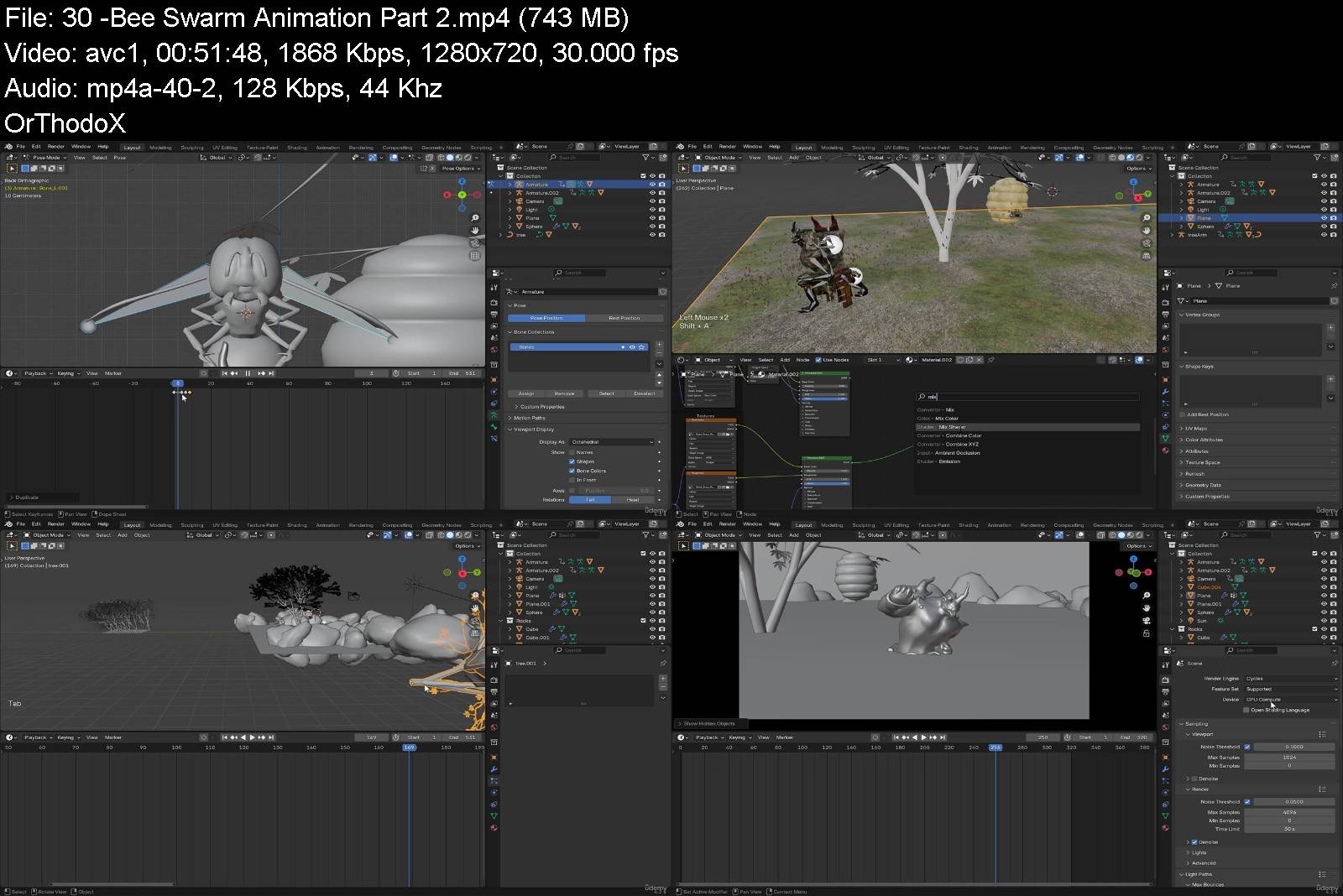Open Render sampling presets list icon
The image size is (1343, 896).
[x=1322, y=789]
